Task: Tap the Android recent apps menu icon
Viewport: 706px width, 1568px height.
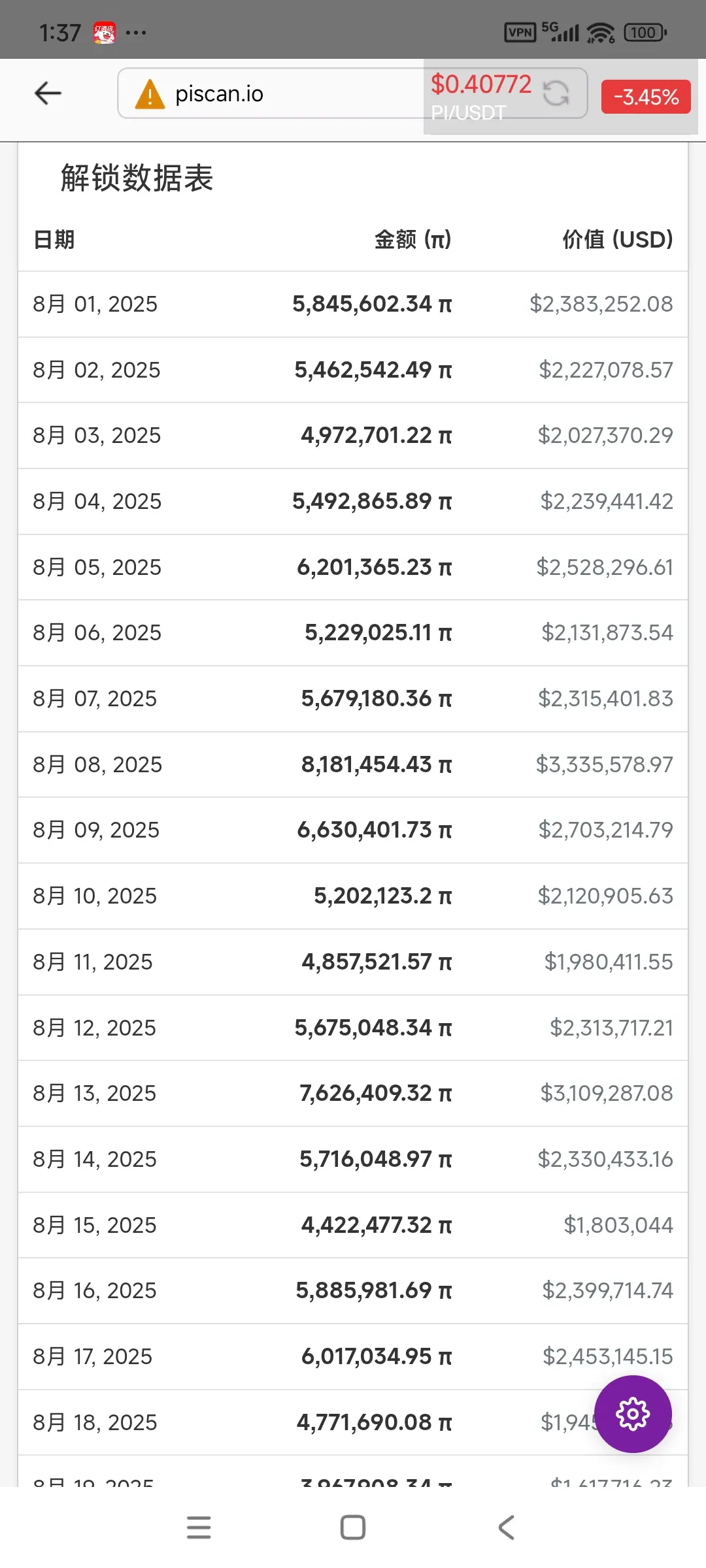Action: [x=199, y=1527]
